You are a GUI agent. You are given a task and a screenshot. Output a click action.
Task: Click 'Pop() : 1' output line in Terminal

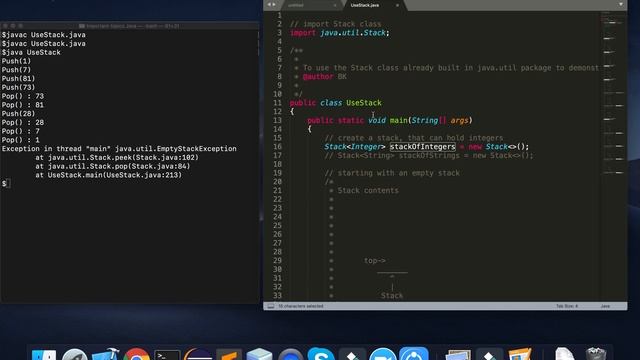(x=21, y=140)
